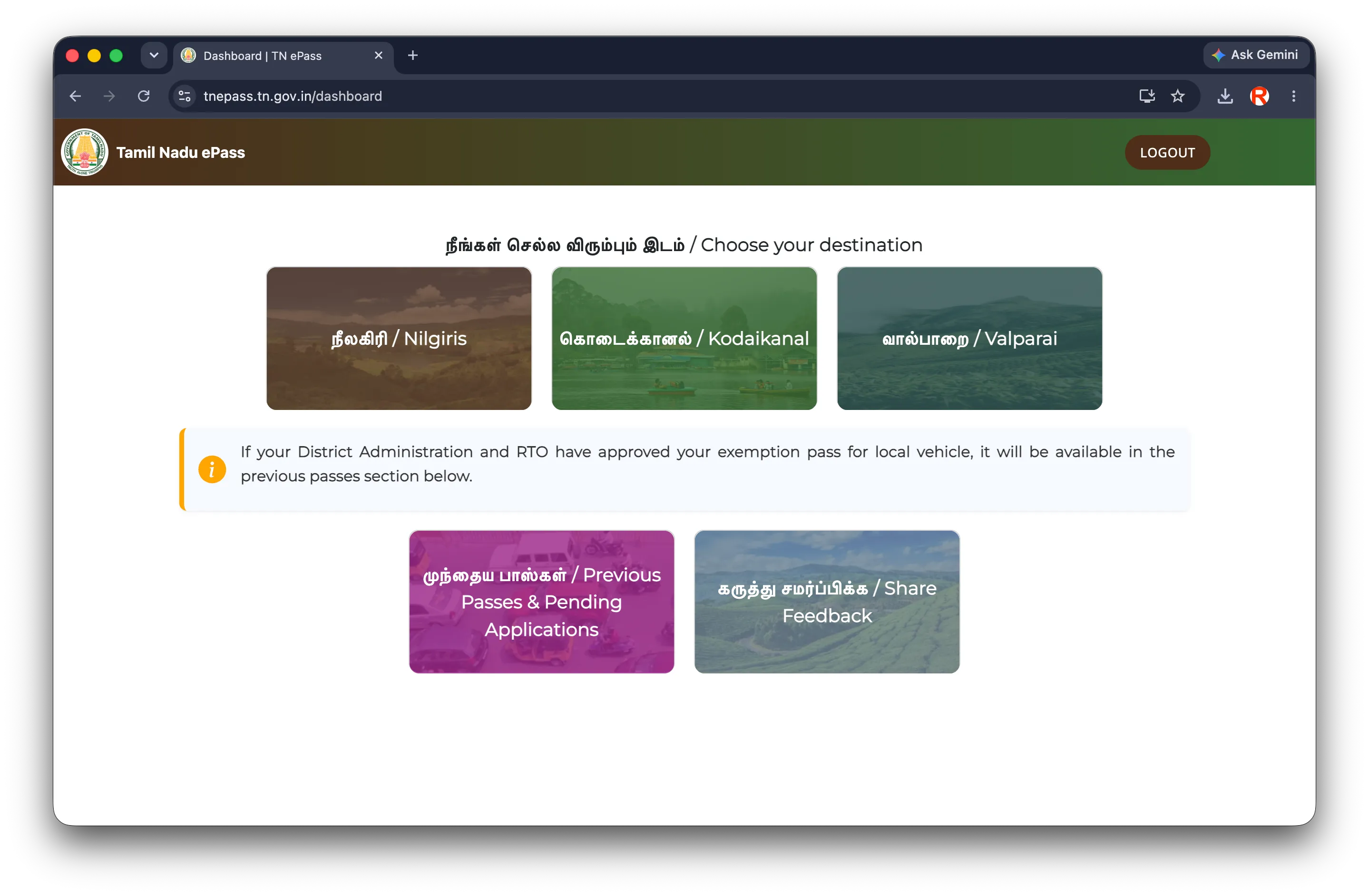Click the Tamil Nadu government emblem logo

pyautogui.click(x=85, y=152)
